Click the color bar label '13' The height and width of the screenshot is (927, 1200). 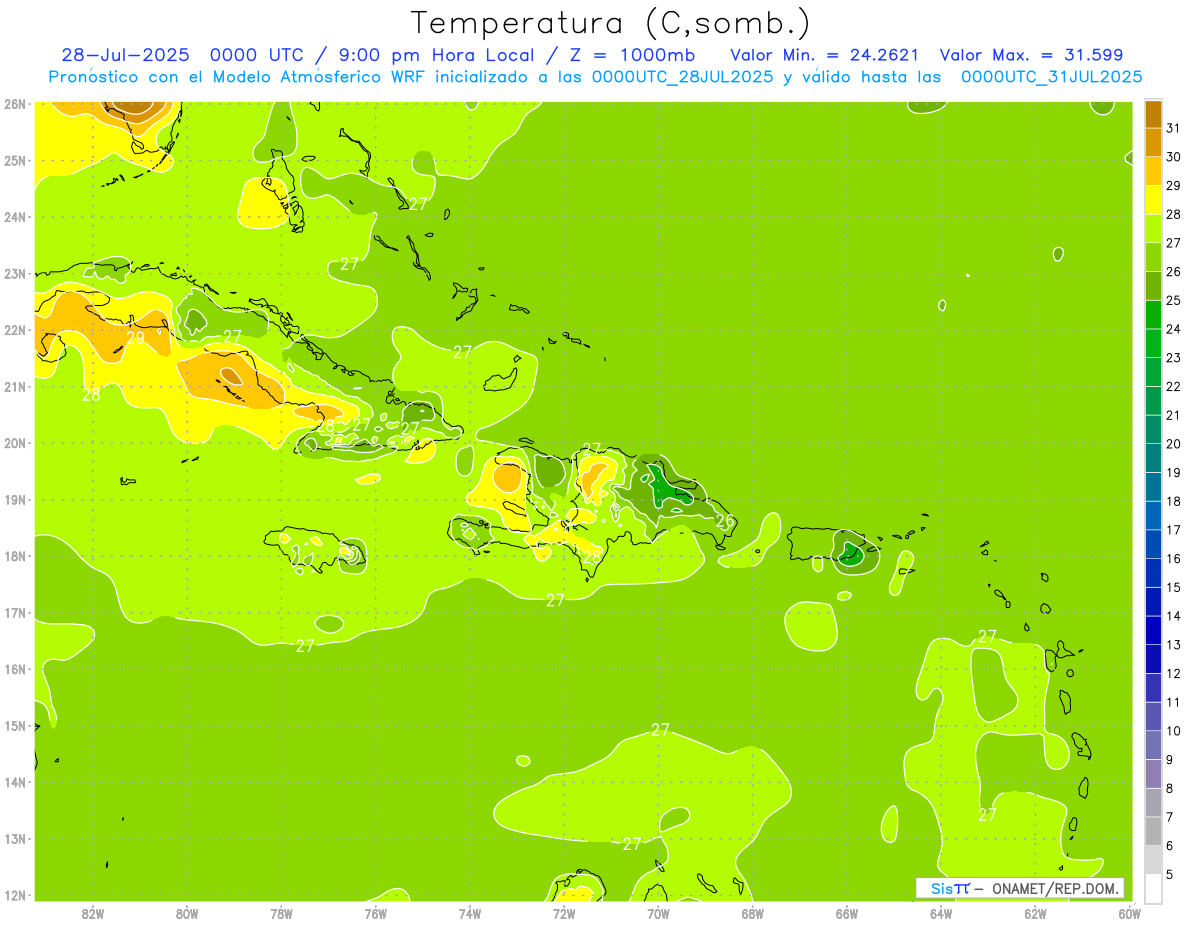(1174, 645)
